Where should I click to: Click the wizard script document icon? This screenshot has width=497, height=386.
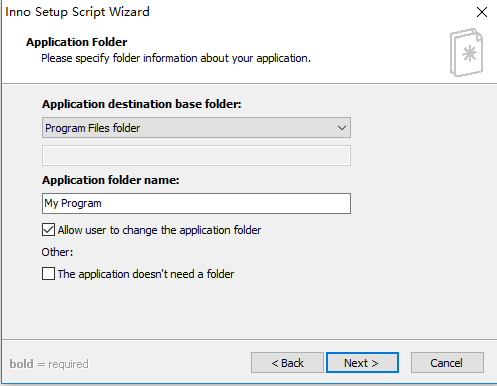[x=467, y=52]
